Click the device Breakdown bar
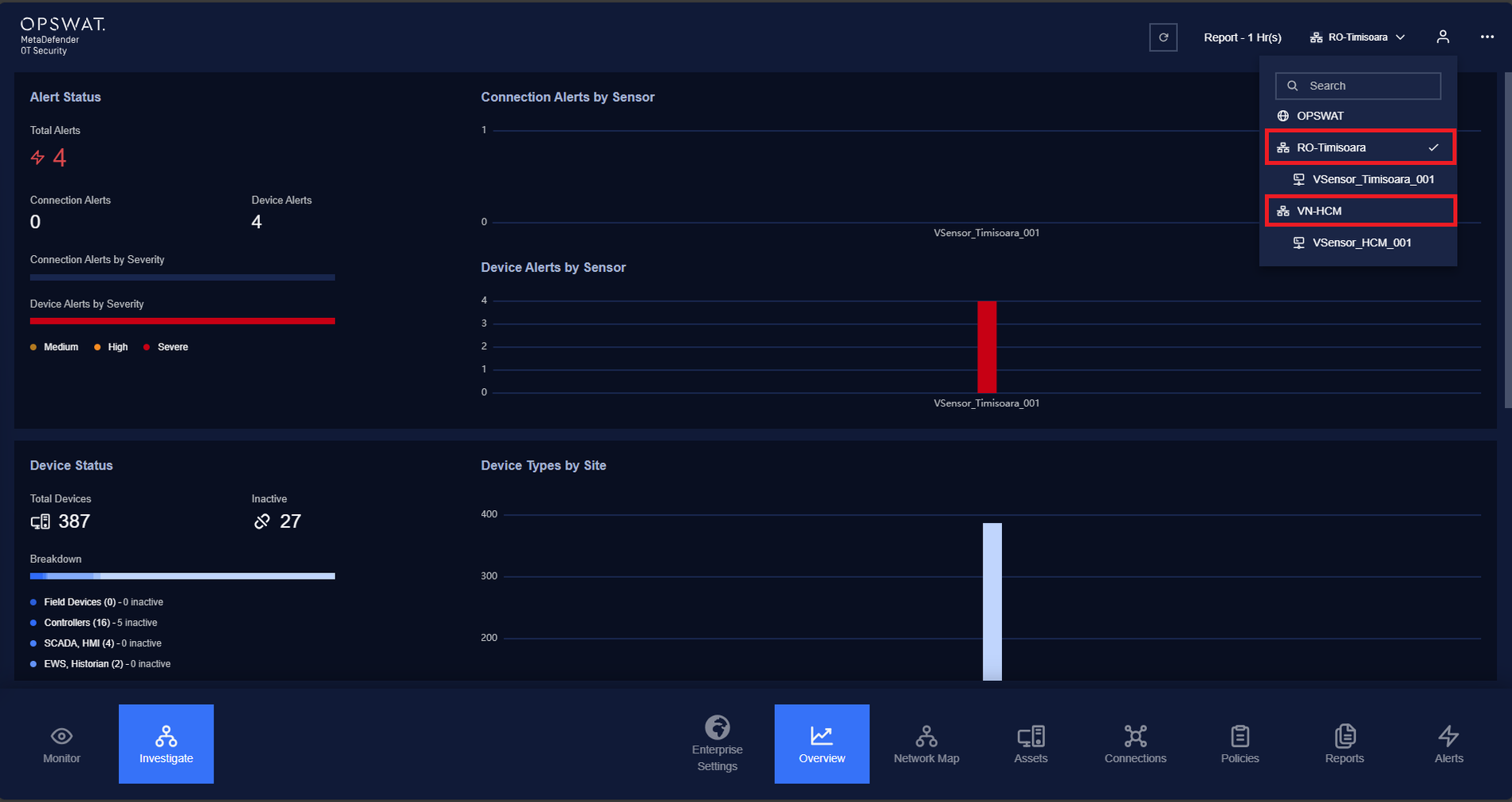This screenshot has height=802, width=1512. tap(183, 576)
